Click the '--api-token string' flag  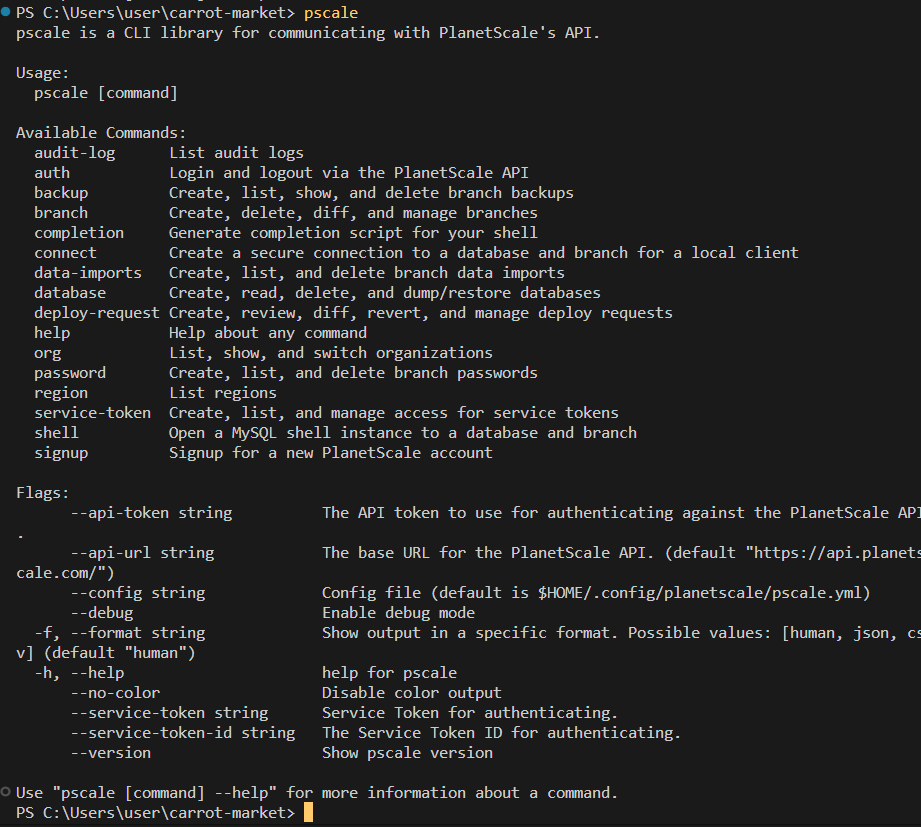point(152,513)
